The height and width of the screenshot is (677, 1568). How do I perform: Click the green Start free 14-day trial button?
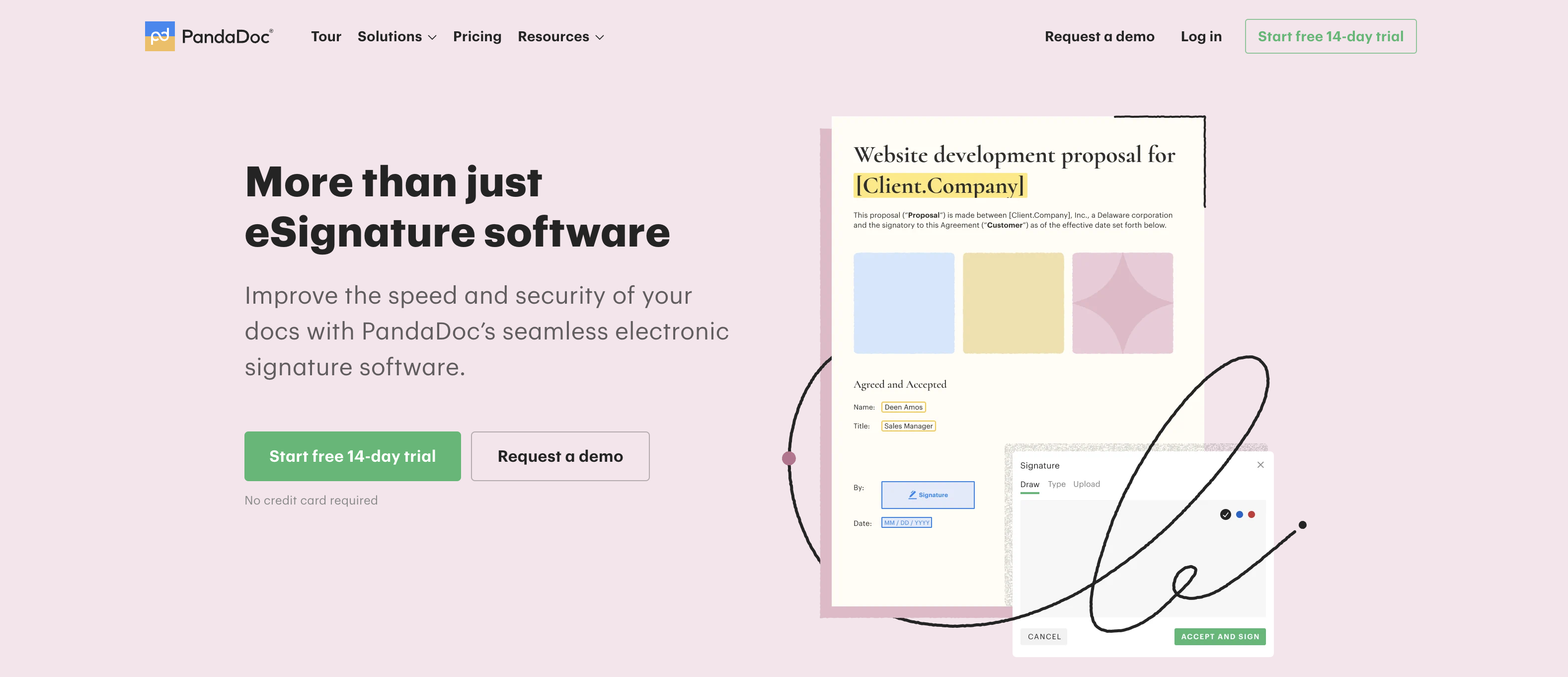(352, 456)
